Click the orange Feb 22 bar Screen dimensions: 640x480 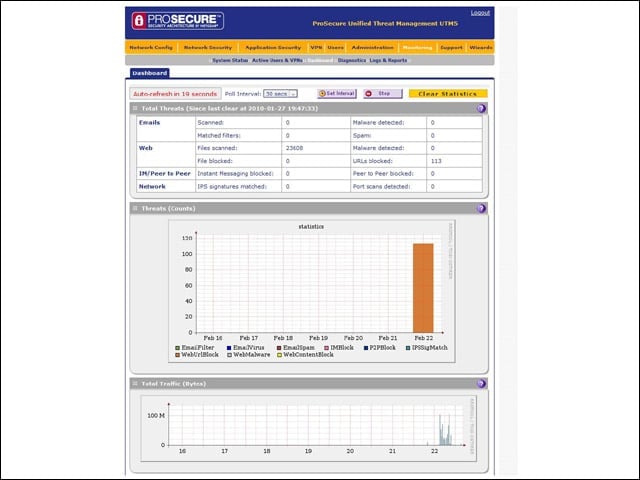pos(423,288)
